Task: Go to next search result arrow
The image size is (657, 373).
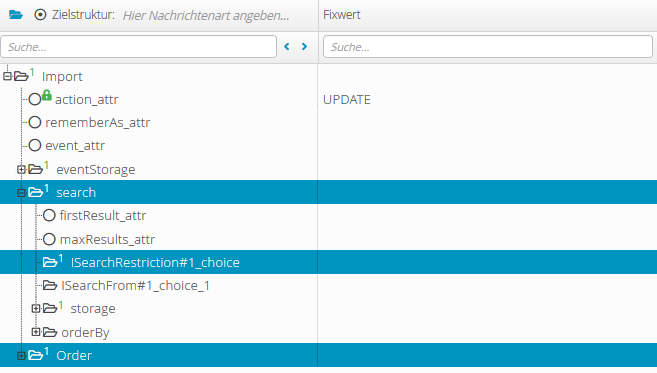Action: 305,47
